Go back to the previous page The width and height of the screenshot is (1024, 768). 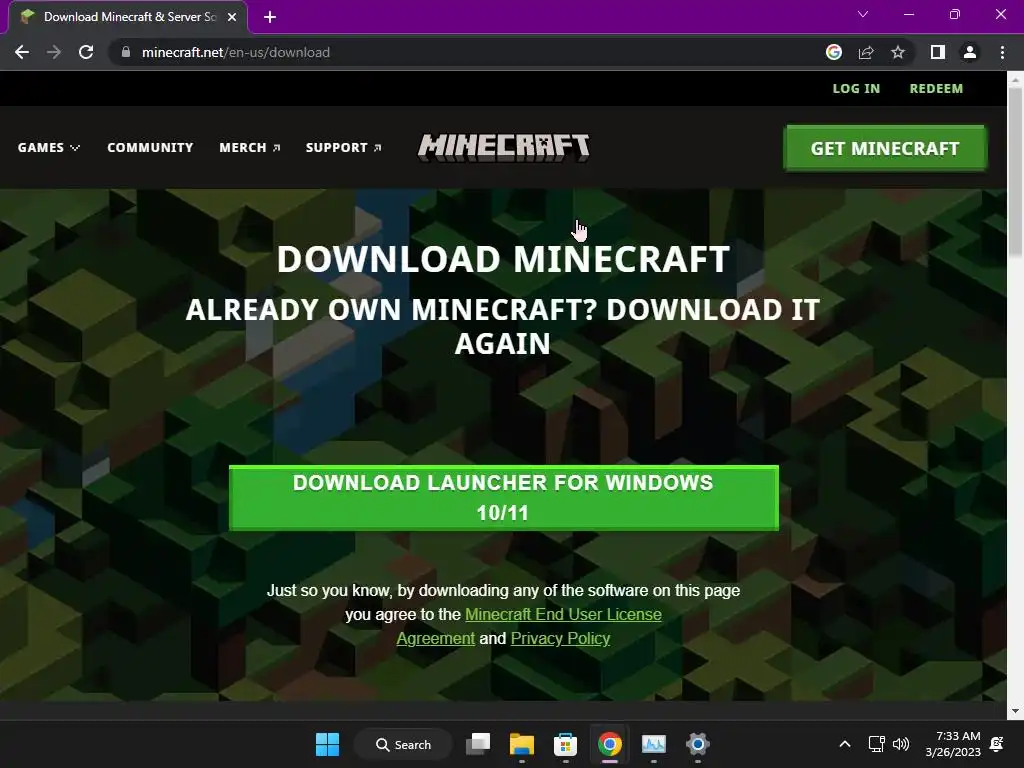(x=22, y=52)
